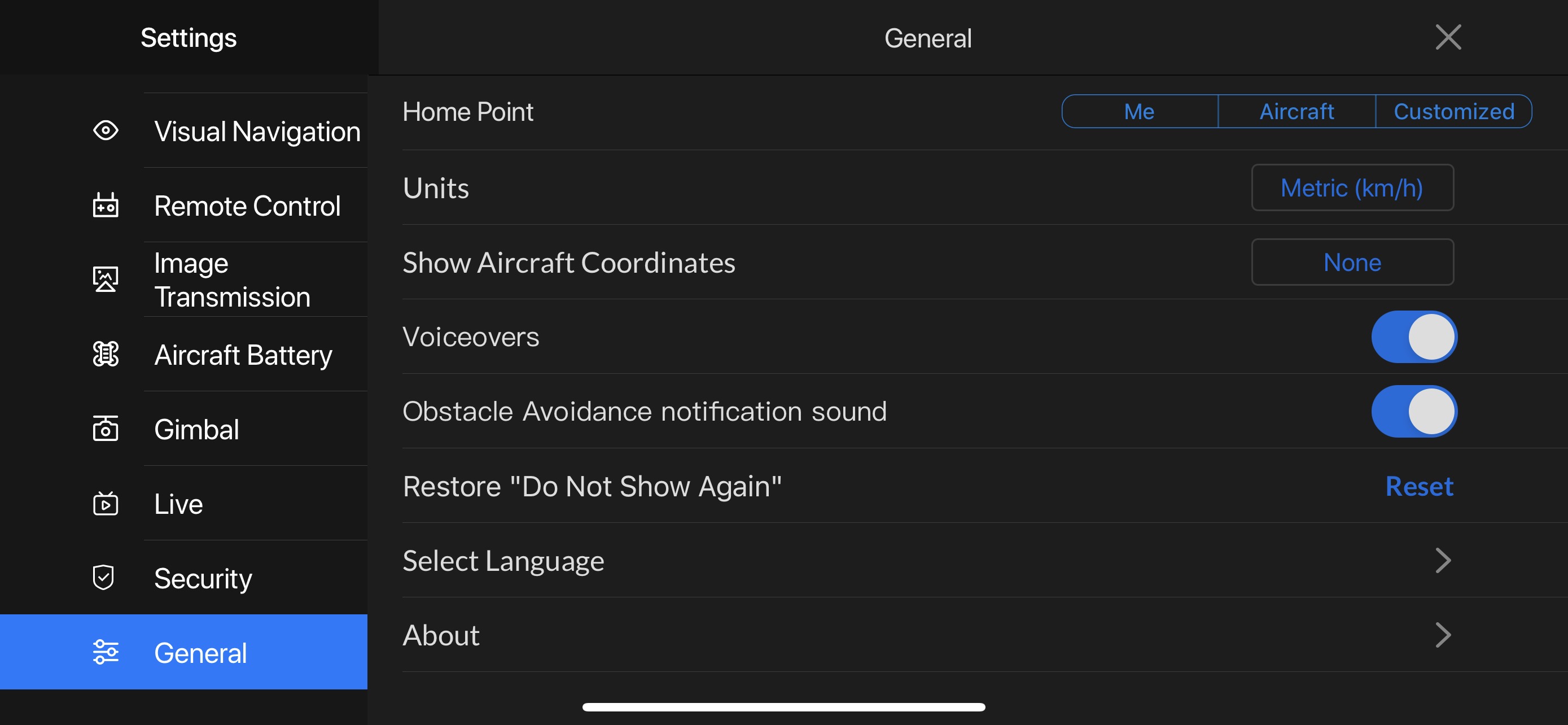Open the Aircraft Battery drone icon
The height and width of the screenshot is (725, 1568).
pyautogui.click(x=106, y=353)
